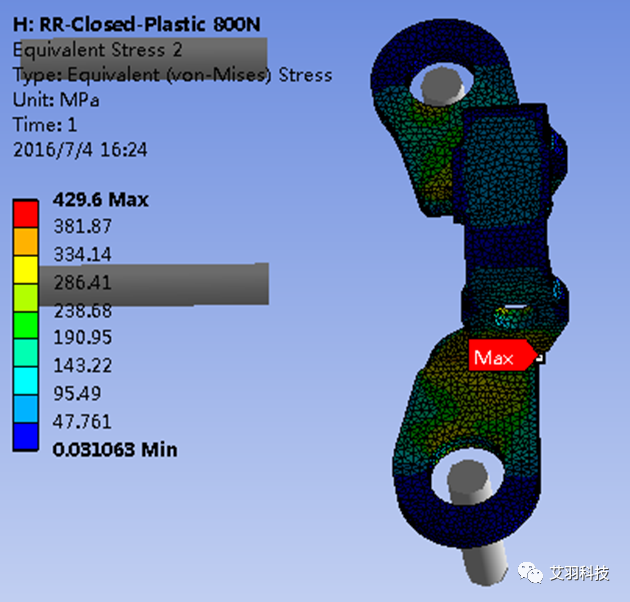Select the light blue legend color band
This screenshot has height=602, width=630.
coord(26,408)
